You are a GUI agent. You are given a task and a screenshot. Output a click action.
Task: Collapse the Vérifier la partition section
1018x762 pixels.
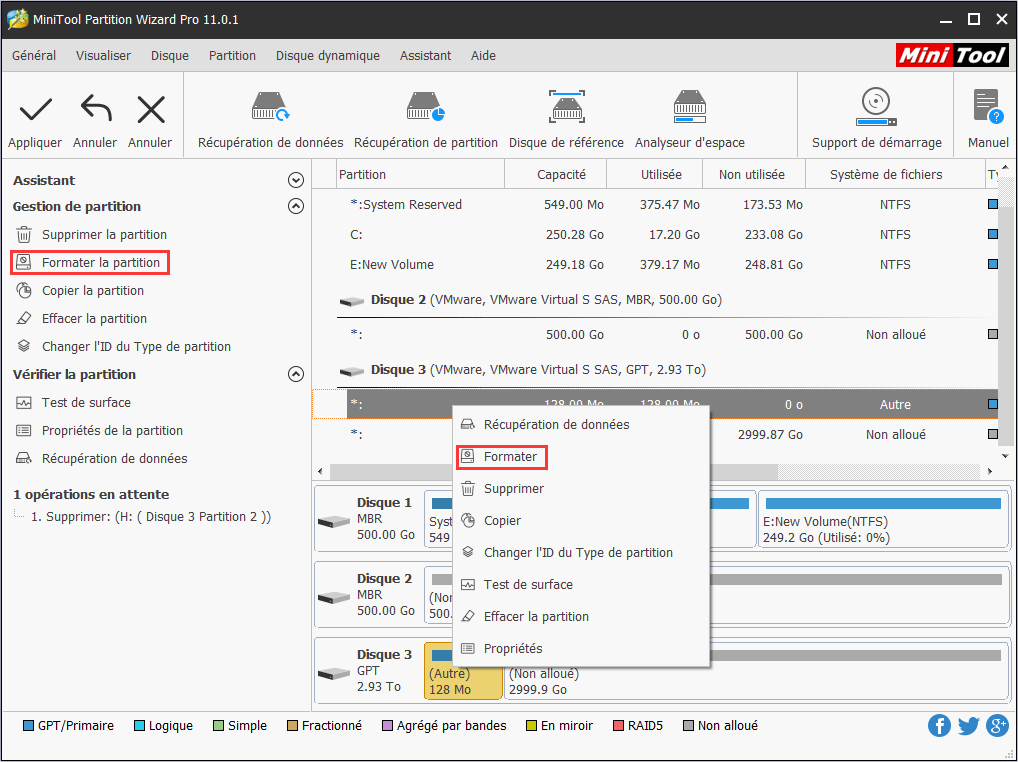click(x=295, y=375)
